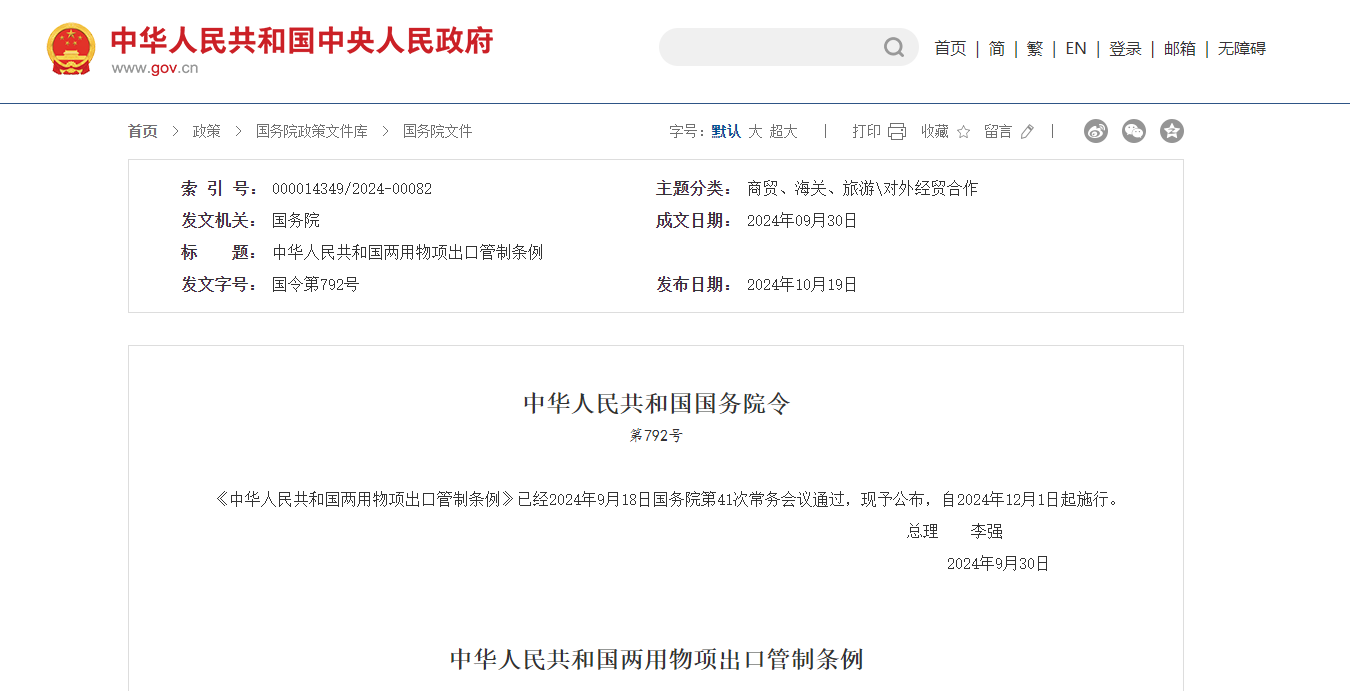Viewport: 1350px width, 691px height.
Task: Select 默认 default font size
Action: coord(726,132)
